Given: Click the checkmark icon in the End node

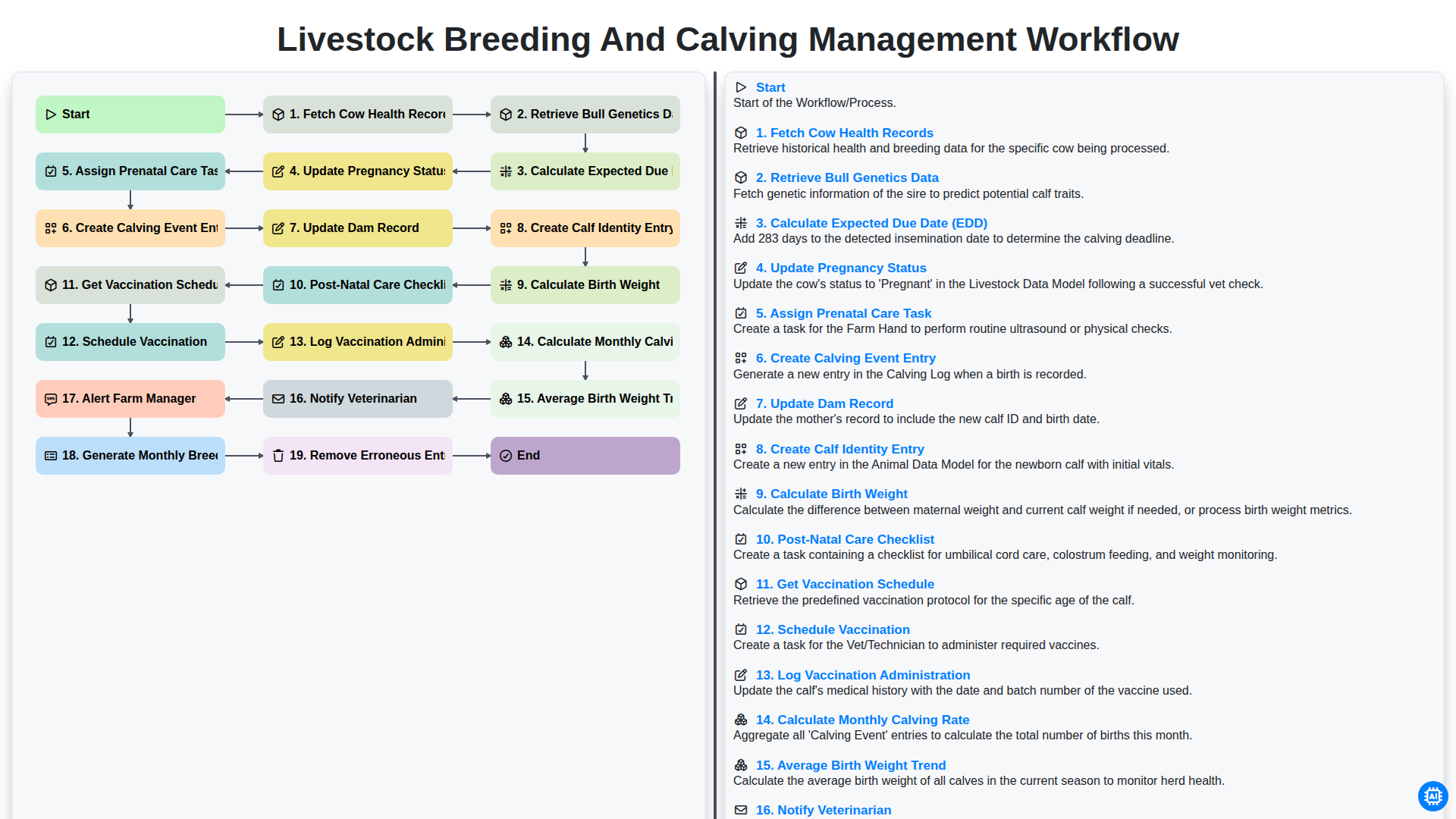Looking at the screenshot, I should click(506, 456).
